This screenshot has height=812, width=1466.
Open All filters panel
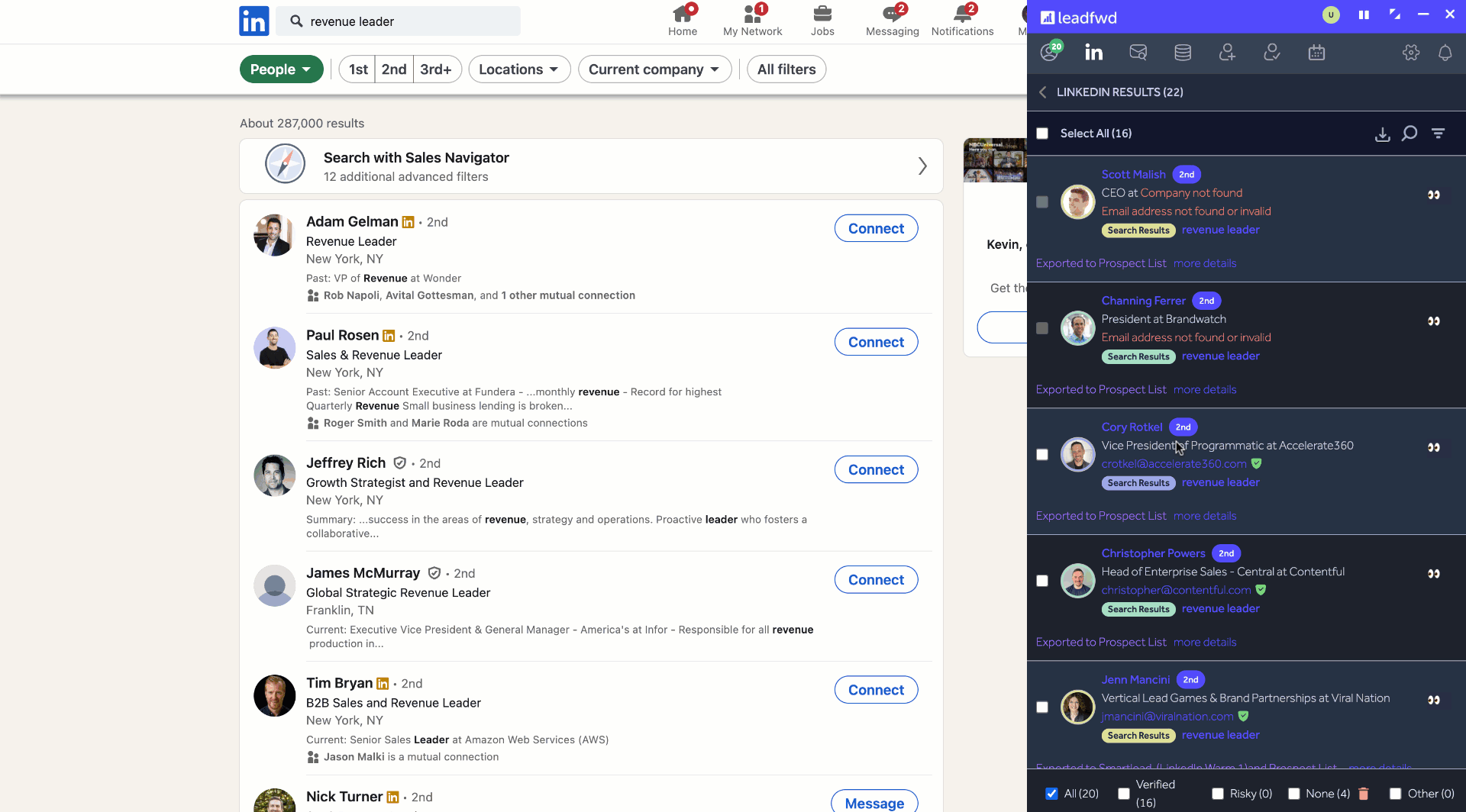[x=786, y=69]
